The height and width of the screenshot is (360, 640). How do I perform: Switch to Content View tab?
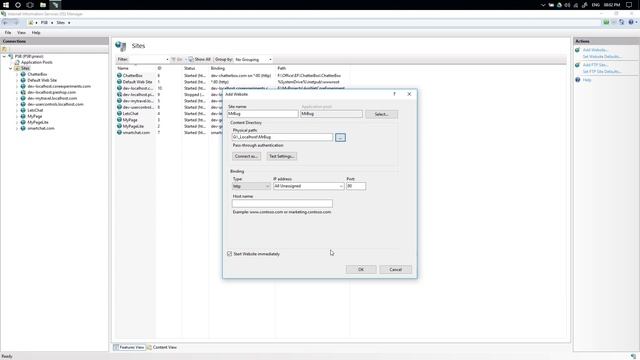[x=162, y=347]
